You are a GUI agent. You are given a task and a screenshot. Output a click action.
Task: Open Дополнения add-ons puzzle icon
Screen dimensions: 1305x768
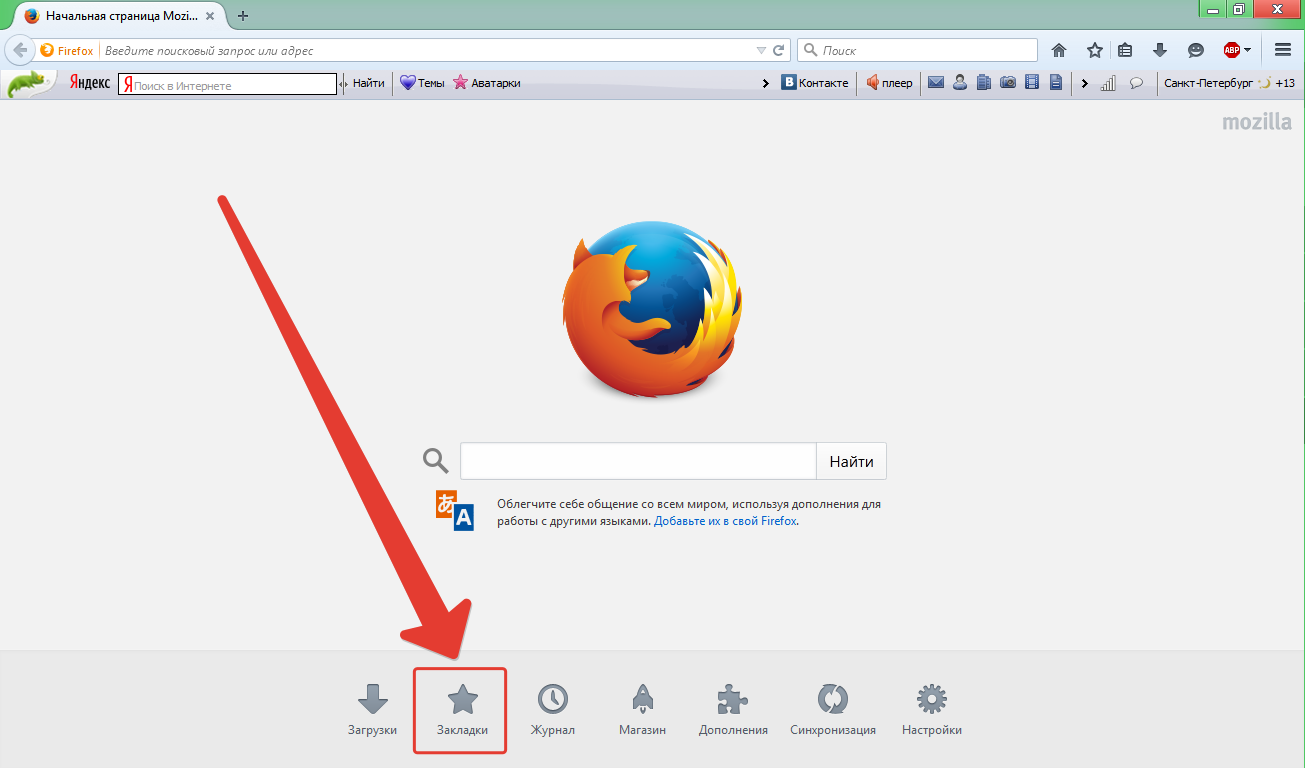733,710
